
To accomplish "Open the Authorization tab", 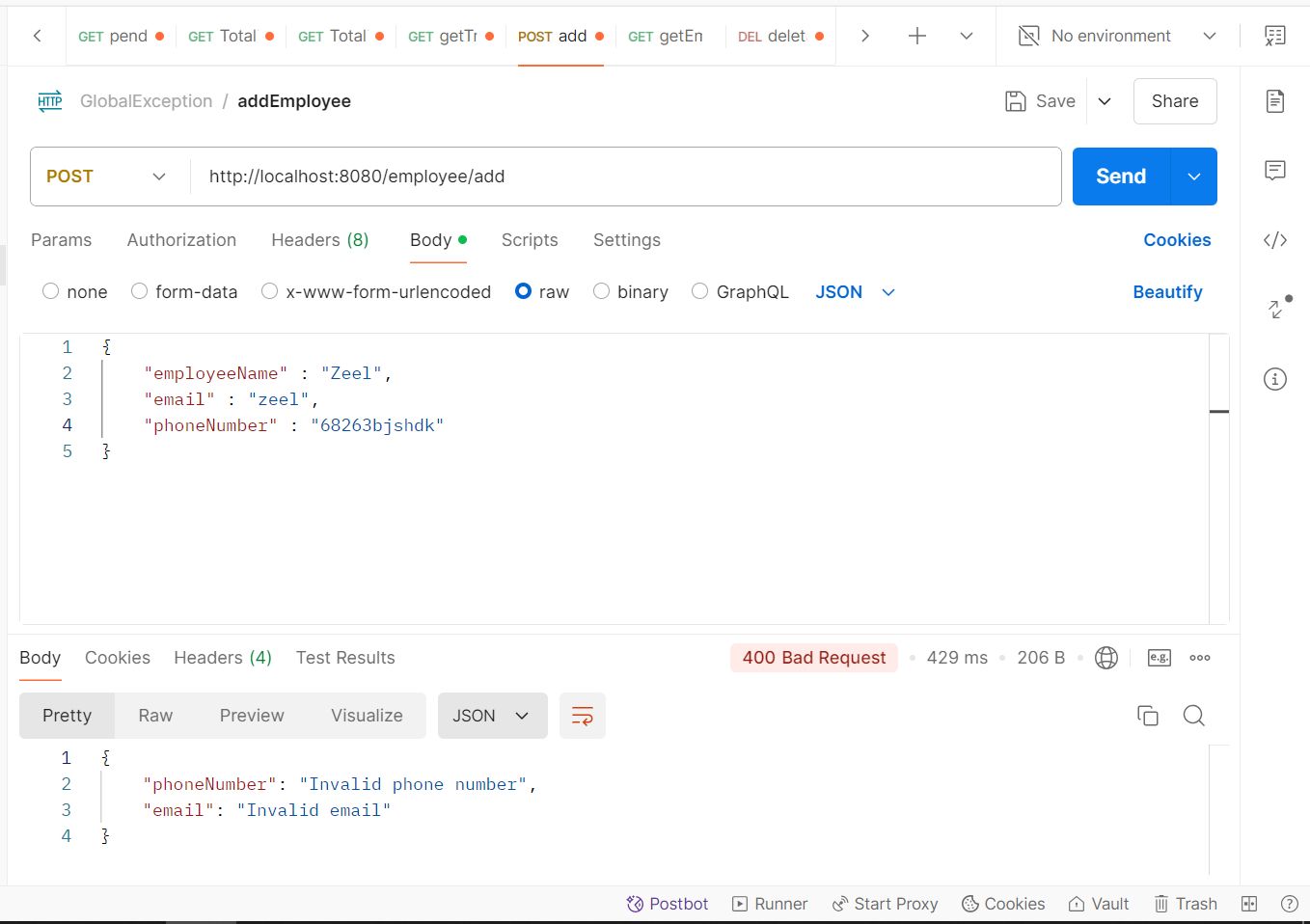I will pyautogui.click(x=181, y=240).
